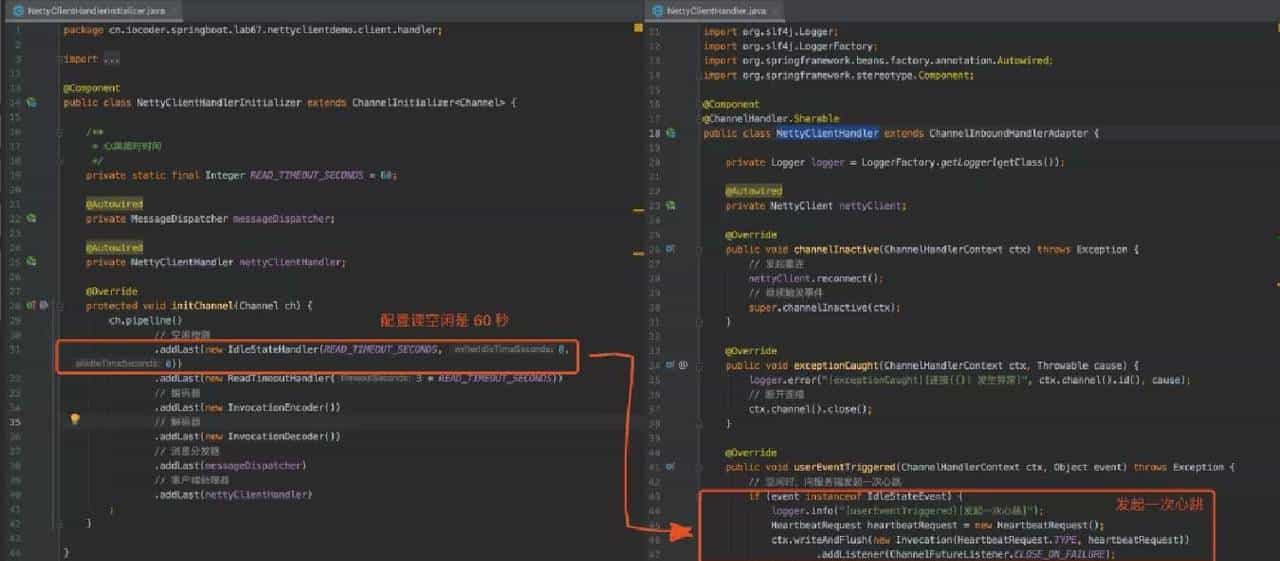Click the autowired gutter icon beside nettyClientHandler field

point(32,261)
